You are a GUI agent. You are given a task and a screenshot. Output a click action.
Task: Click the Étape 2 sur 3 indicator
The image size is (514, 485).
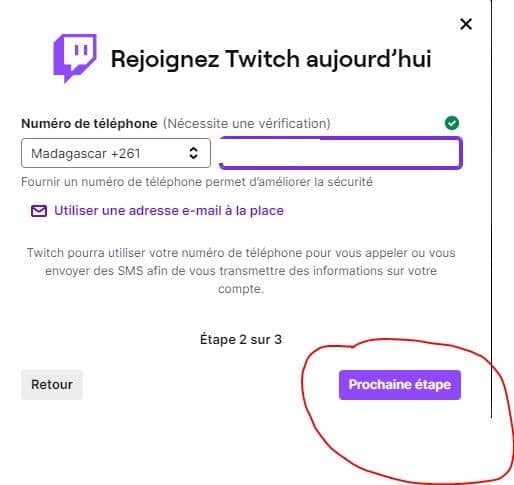(241, 340)
